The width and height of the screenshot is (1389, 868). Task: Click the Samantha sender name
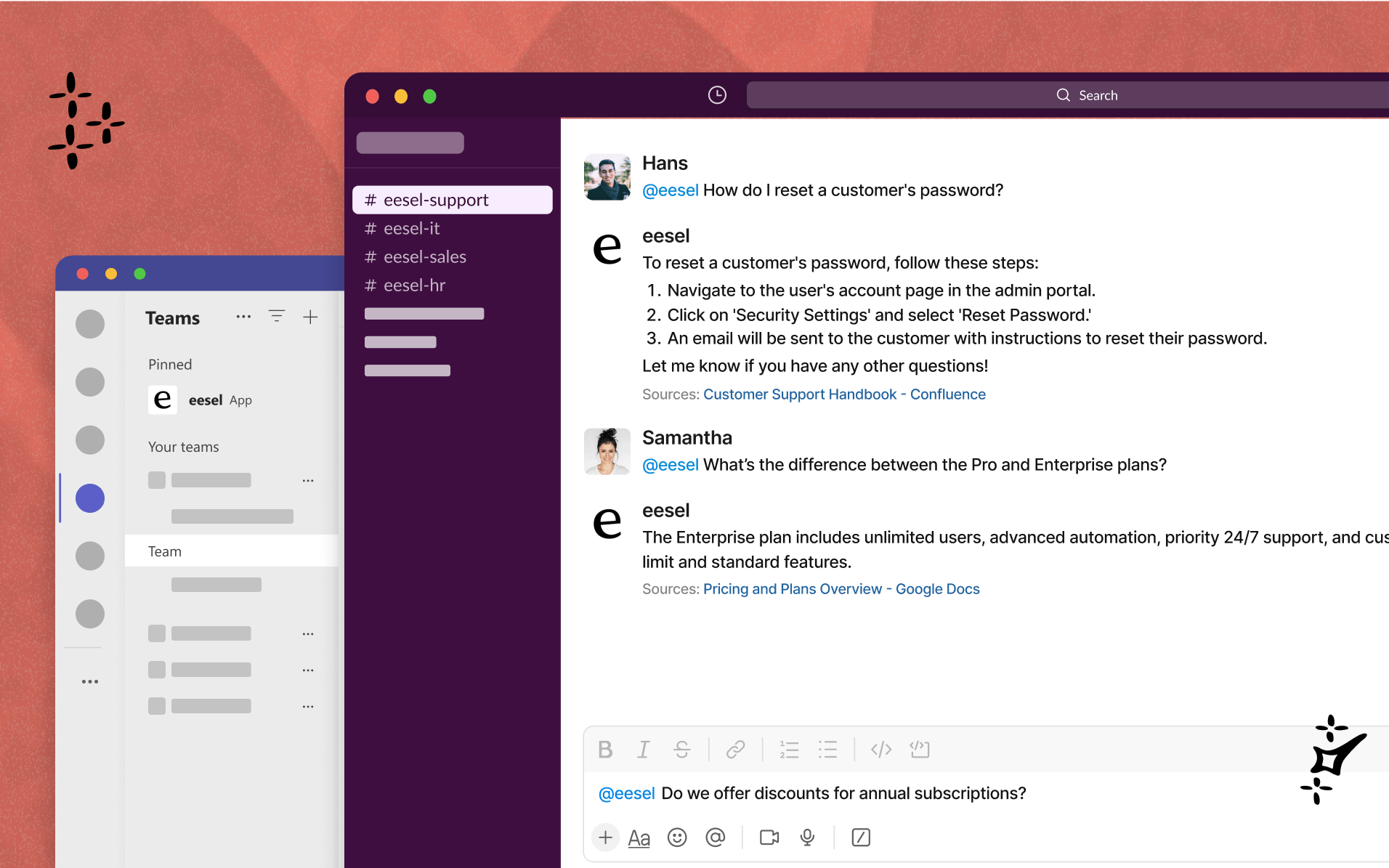[687, 438]
